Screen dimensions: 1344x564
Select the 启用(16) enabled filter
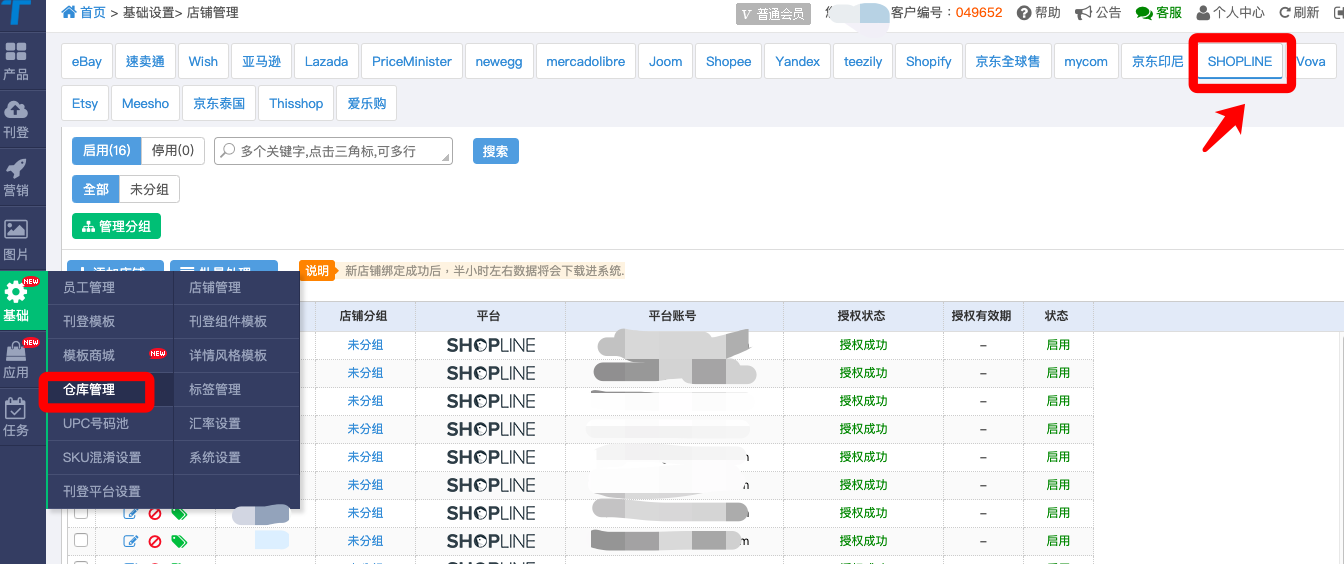coord(106,151)
